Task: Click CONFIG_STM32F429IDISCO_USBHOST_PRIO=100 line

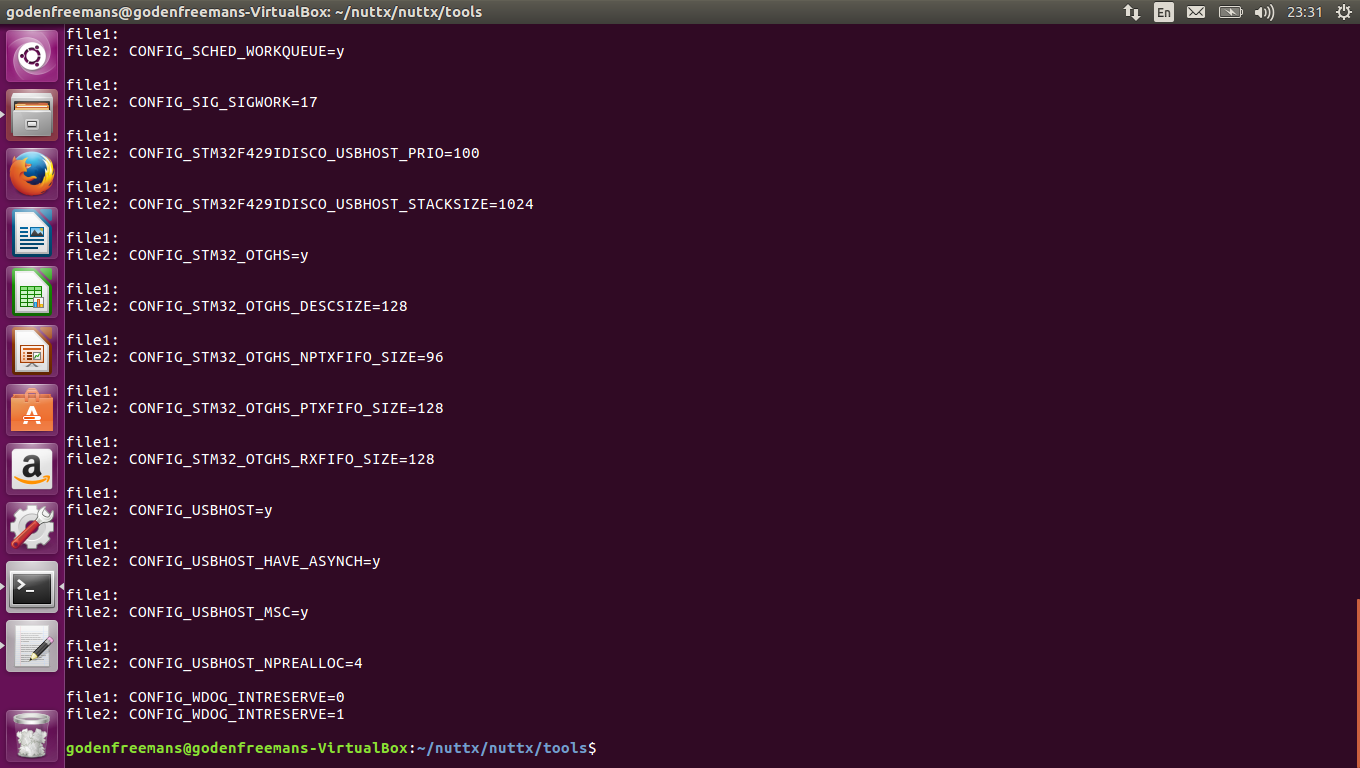Action: tap(273, 153)
